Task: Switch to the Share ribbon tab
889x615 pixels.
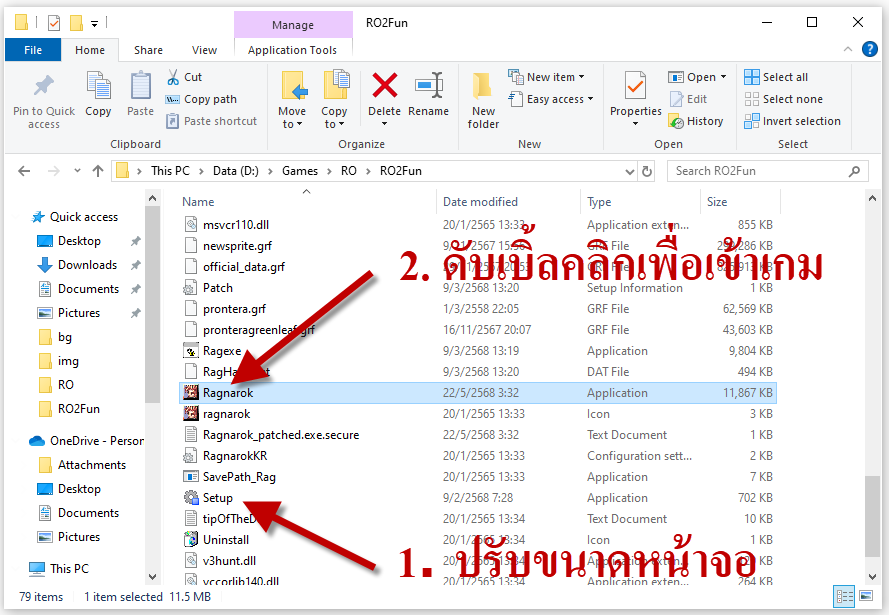Action: pyautogui.click(x=148, y=50)
